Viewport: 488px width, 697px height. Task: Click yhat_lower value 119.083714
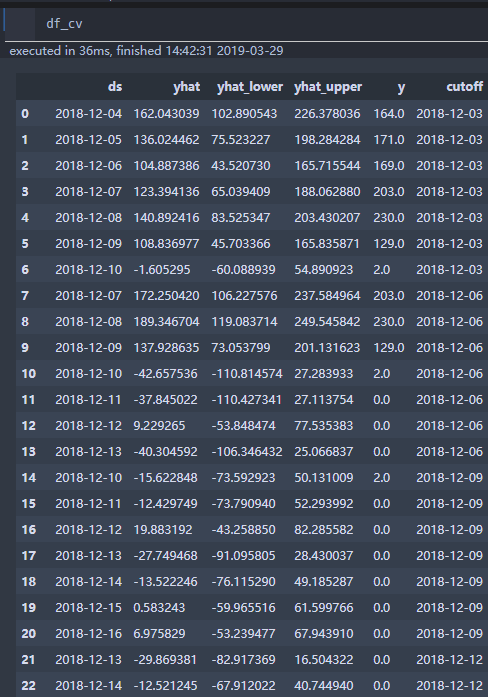coord(244,322)
